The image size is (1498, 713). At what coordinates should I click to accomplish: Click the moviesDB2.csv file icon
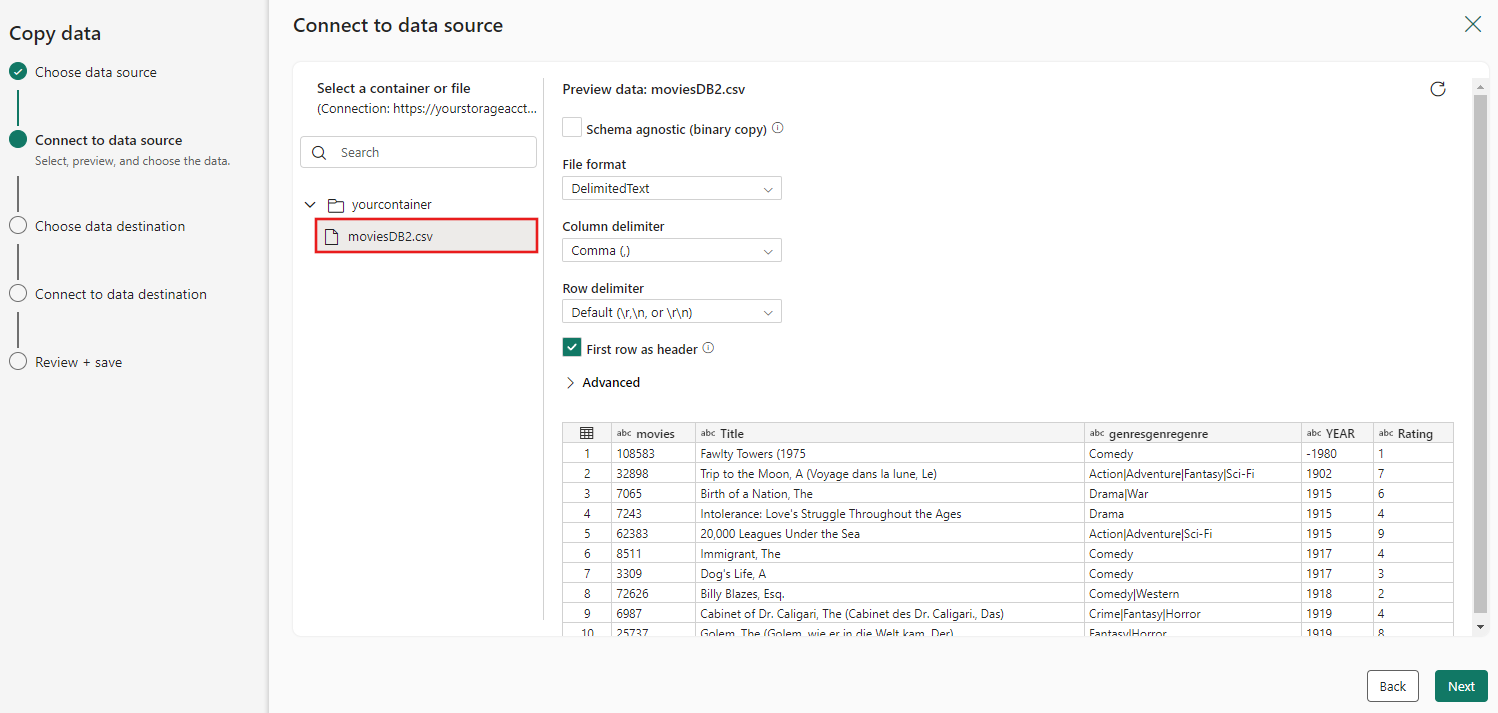pos(331,237)
